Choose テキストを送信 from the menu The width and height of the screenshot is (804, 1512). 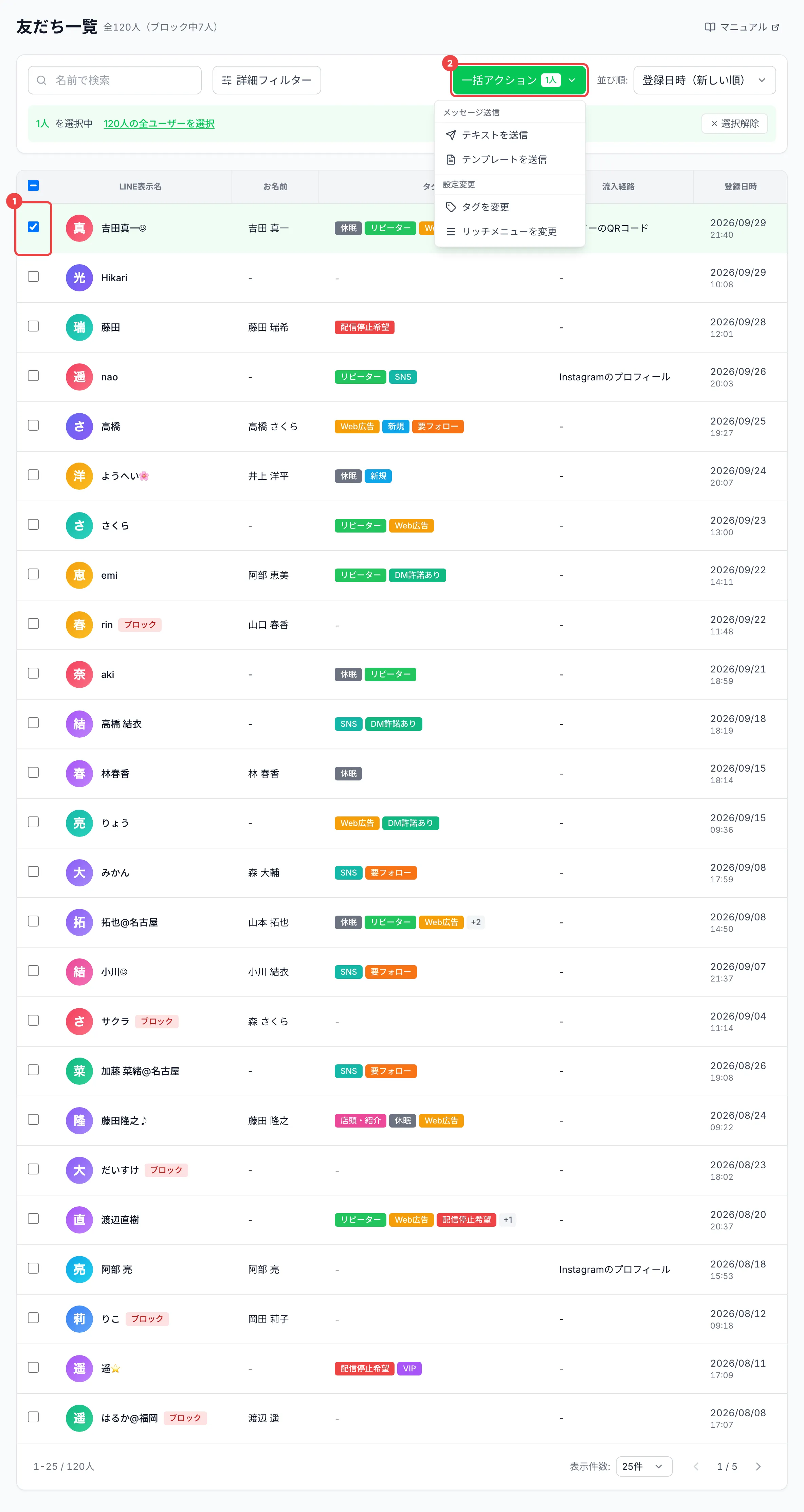510,135
